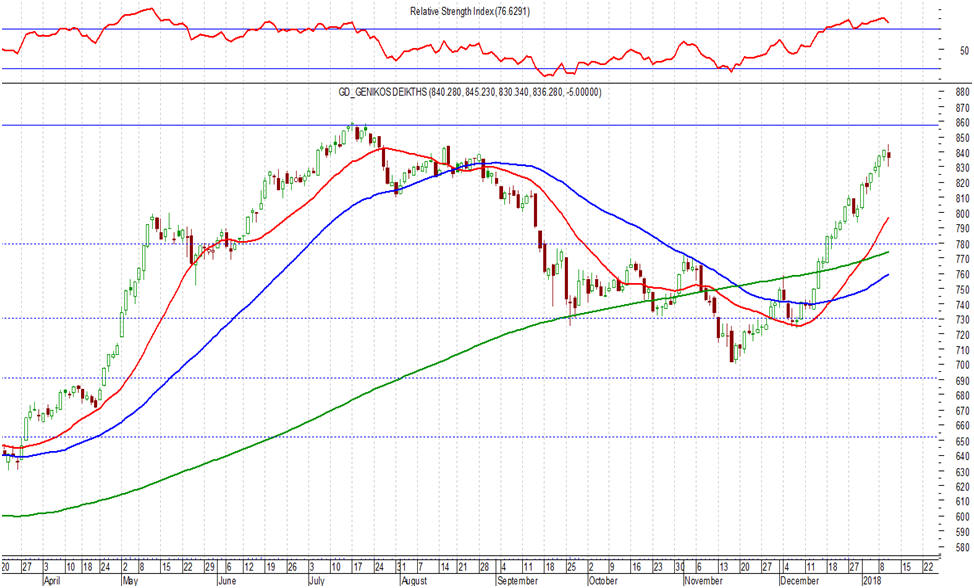Screen dimensions: 974x588
Task: Click price axis label 780
Action: pos(962,243)
